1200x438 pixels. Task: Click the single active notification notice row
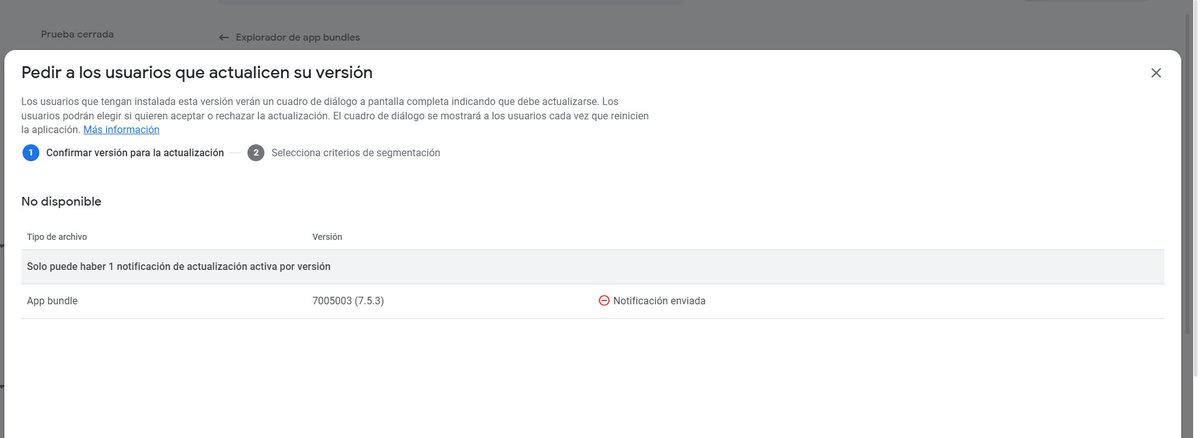[593, 267]
